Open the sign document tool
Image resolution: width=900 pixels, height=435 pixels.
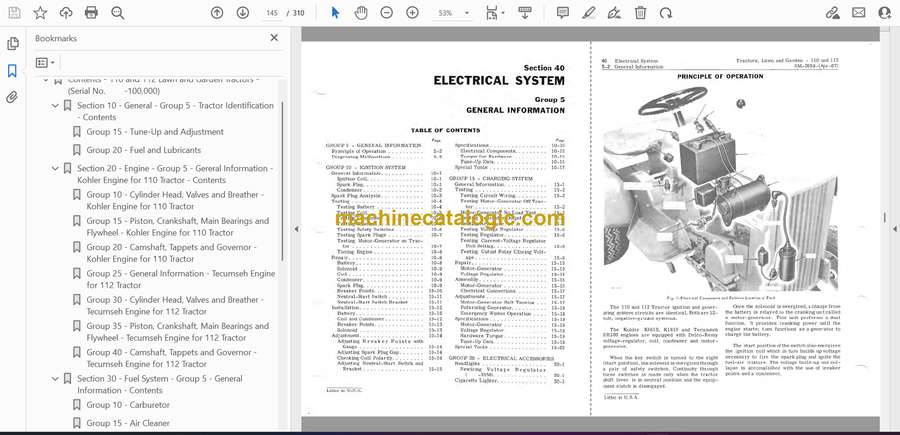(614, 13)
